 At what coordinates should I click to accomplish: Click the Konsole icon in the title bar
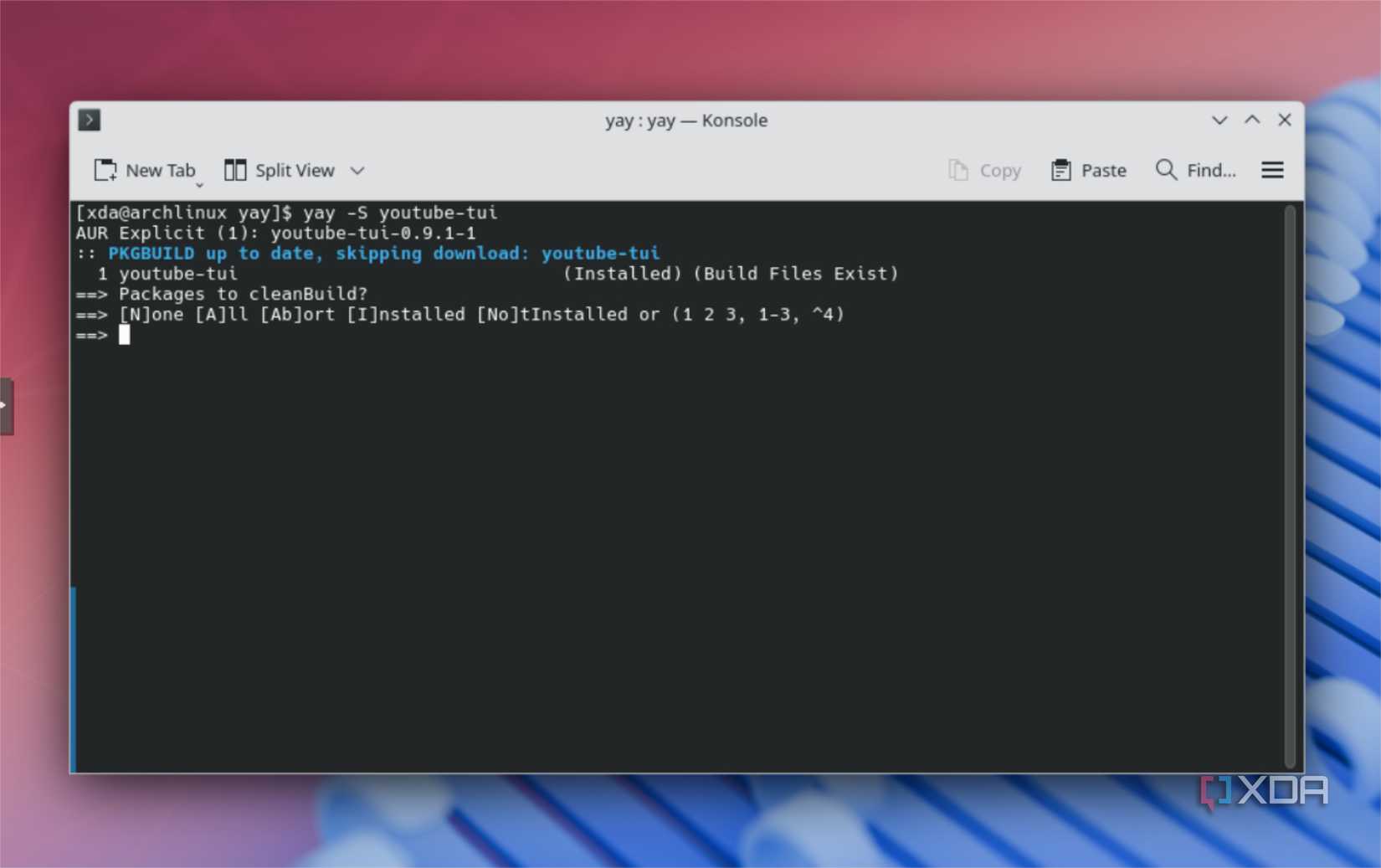(x=89, y=120)
